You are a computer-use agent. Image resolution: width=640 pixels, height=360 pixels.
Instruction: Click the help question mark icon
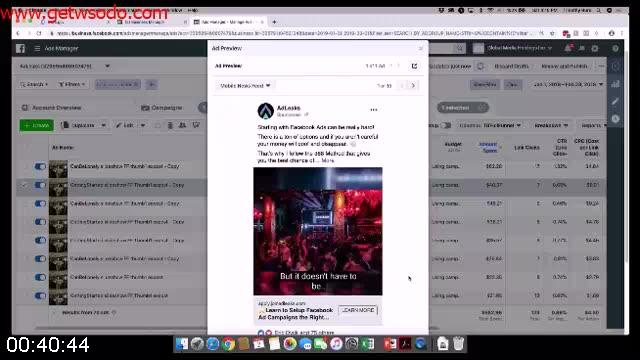pyautogui.click(x=615, y=48)
